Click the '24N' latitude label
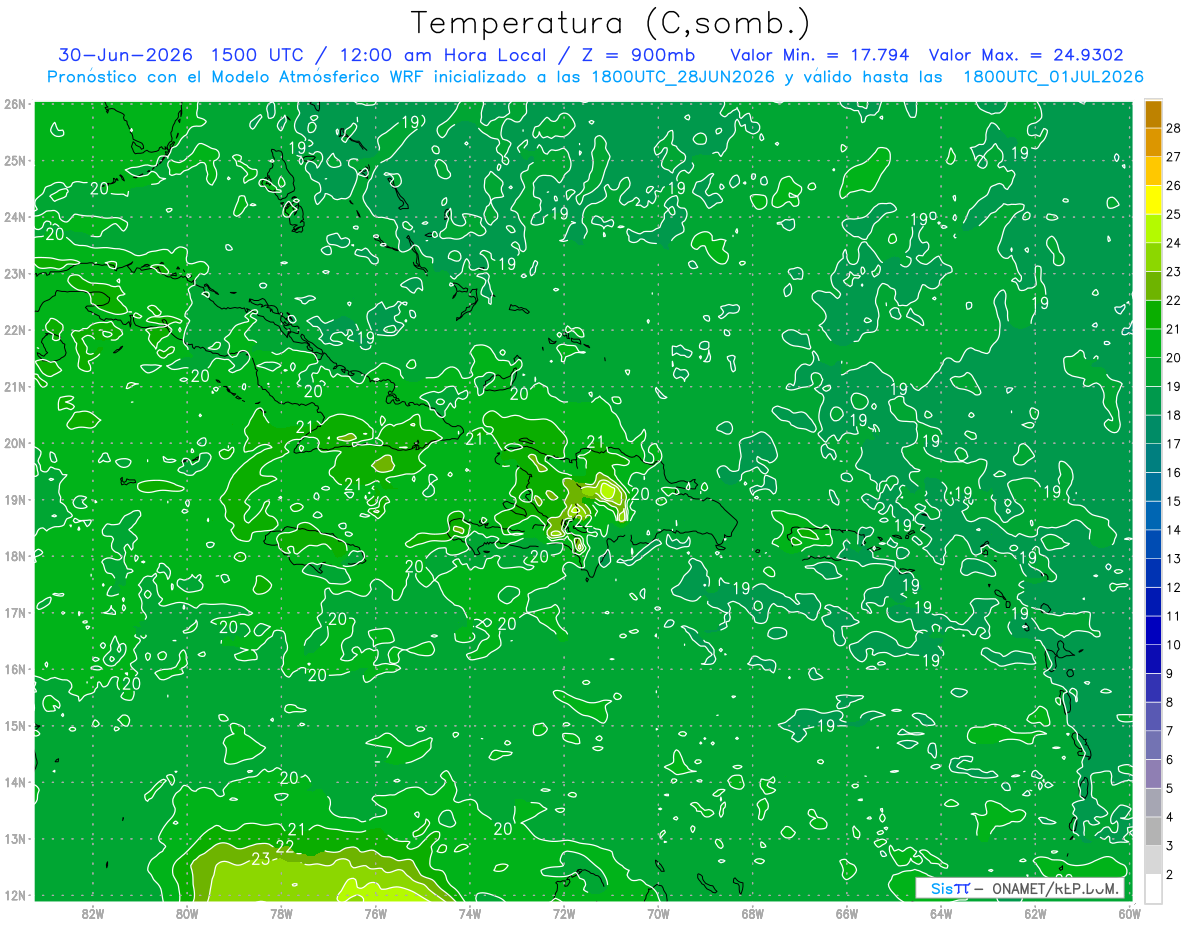Image resolution: width=1200 pixels, height=927 pixels. click(15, 217)
